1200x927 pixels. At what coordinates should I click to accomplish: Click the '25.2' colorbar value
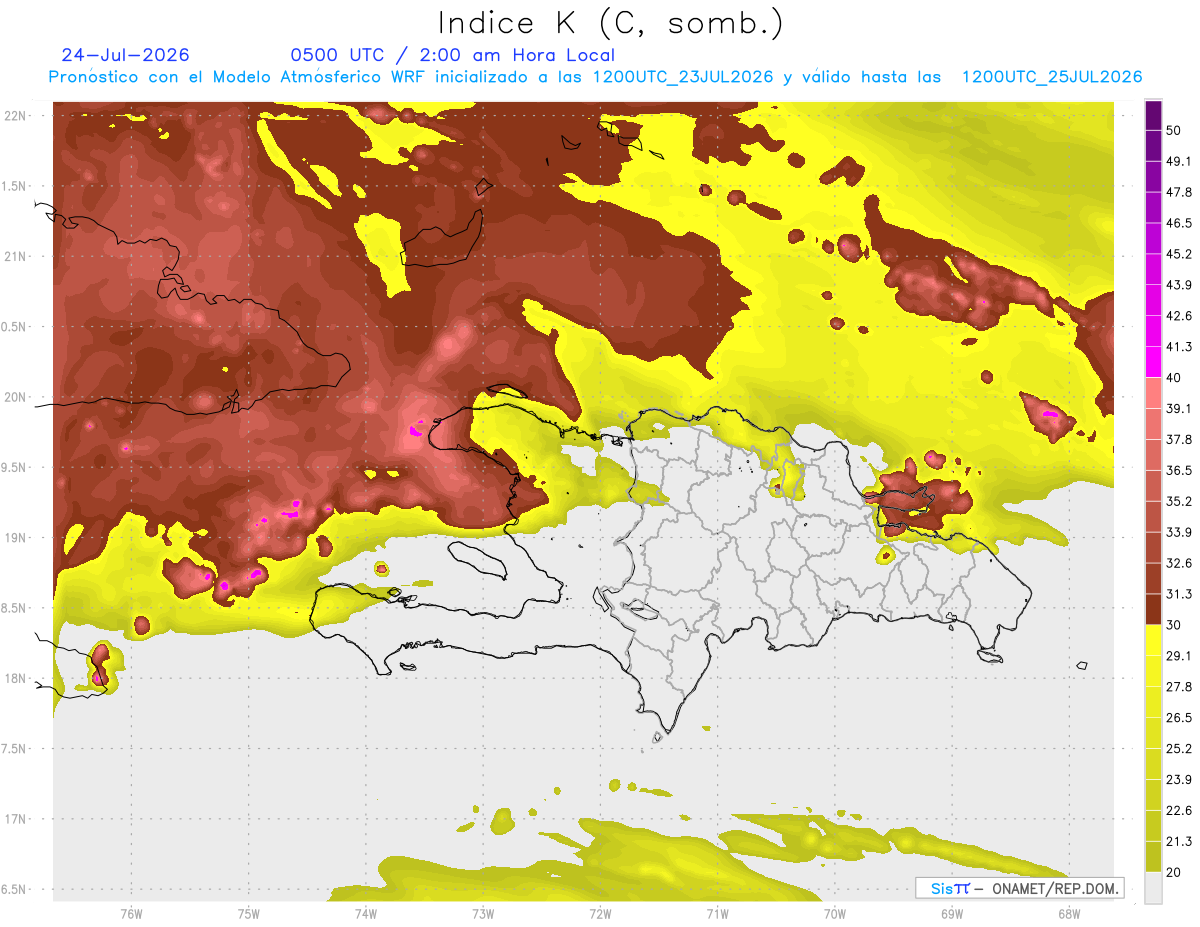coord(1179,748)
